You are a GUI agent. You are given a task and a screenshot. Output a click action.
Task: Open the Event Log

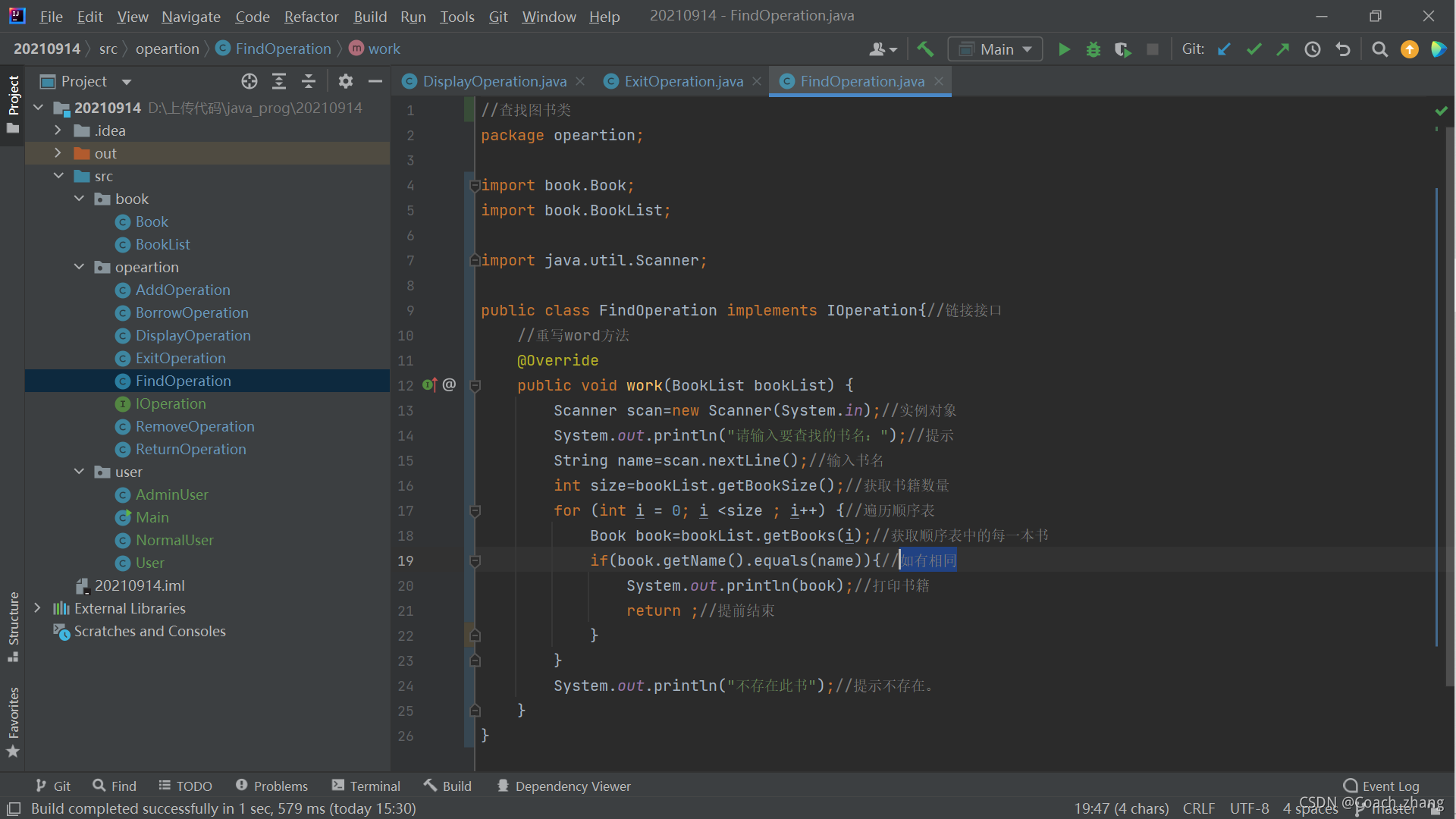[1382, 786]
